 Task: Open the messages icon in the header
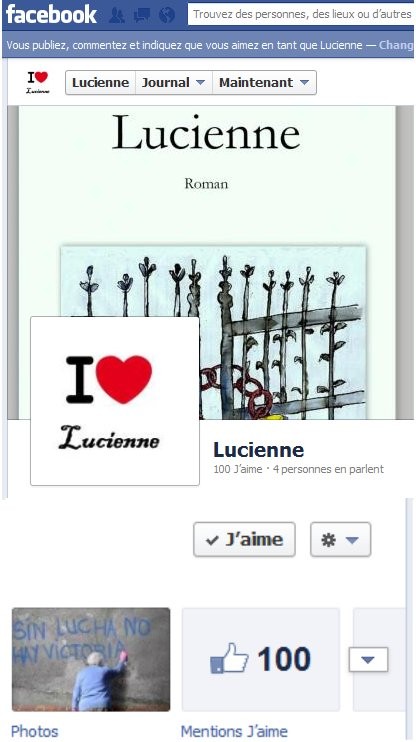[x=142, y=16]
